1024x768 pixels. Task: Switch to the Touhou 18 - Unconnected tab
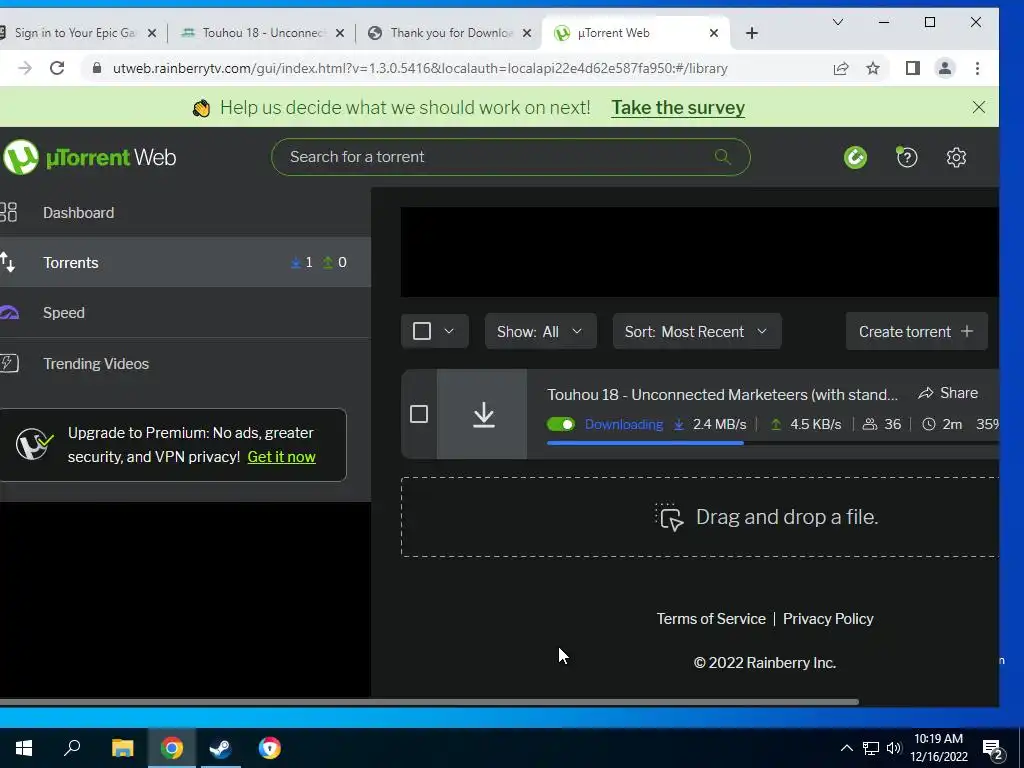pyautogui.click(x=261, y=33)
